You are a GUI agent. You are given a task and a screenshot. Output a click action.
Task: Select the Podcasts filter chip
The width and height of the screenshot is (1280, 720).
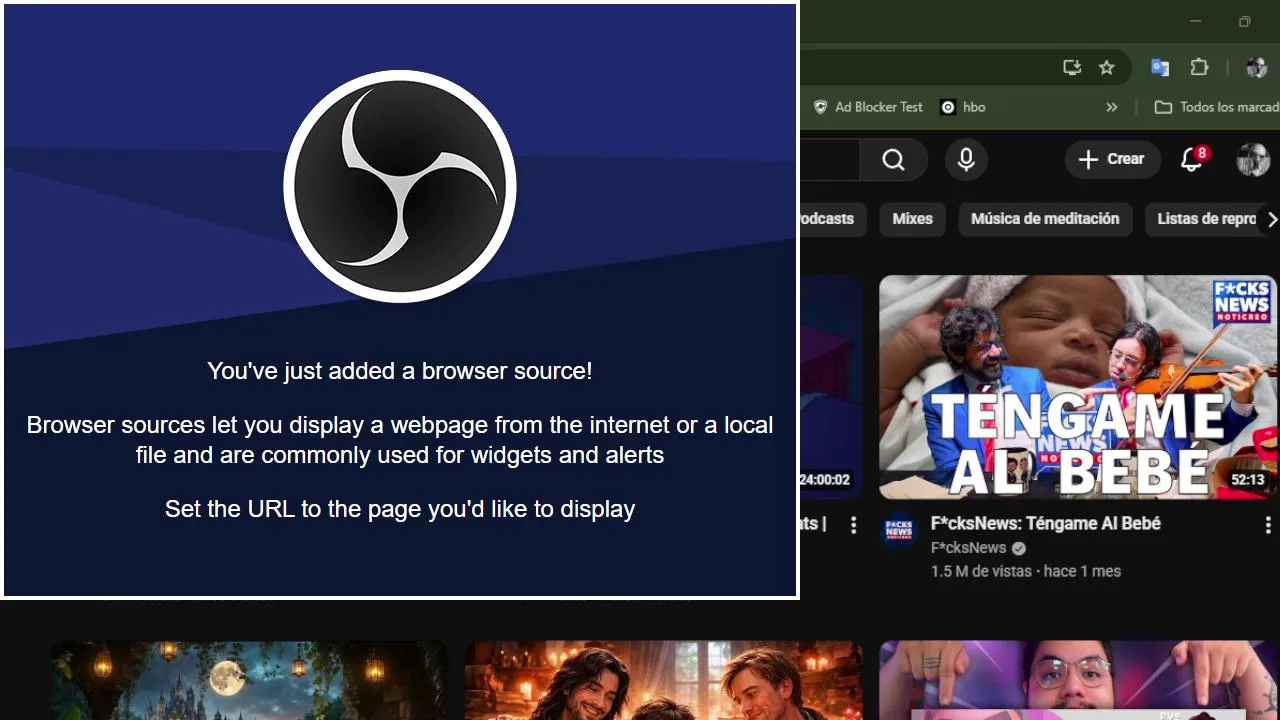pos(832,219)
